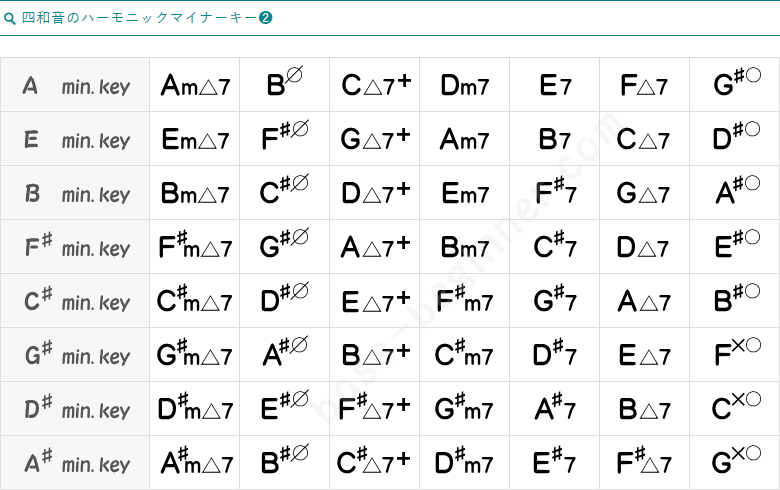Click the B7 chord in E minor row
Image resolution: width=780 pixels, height=490 pixels.
pos(555,140)
